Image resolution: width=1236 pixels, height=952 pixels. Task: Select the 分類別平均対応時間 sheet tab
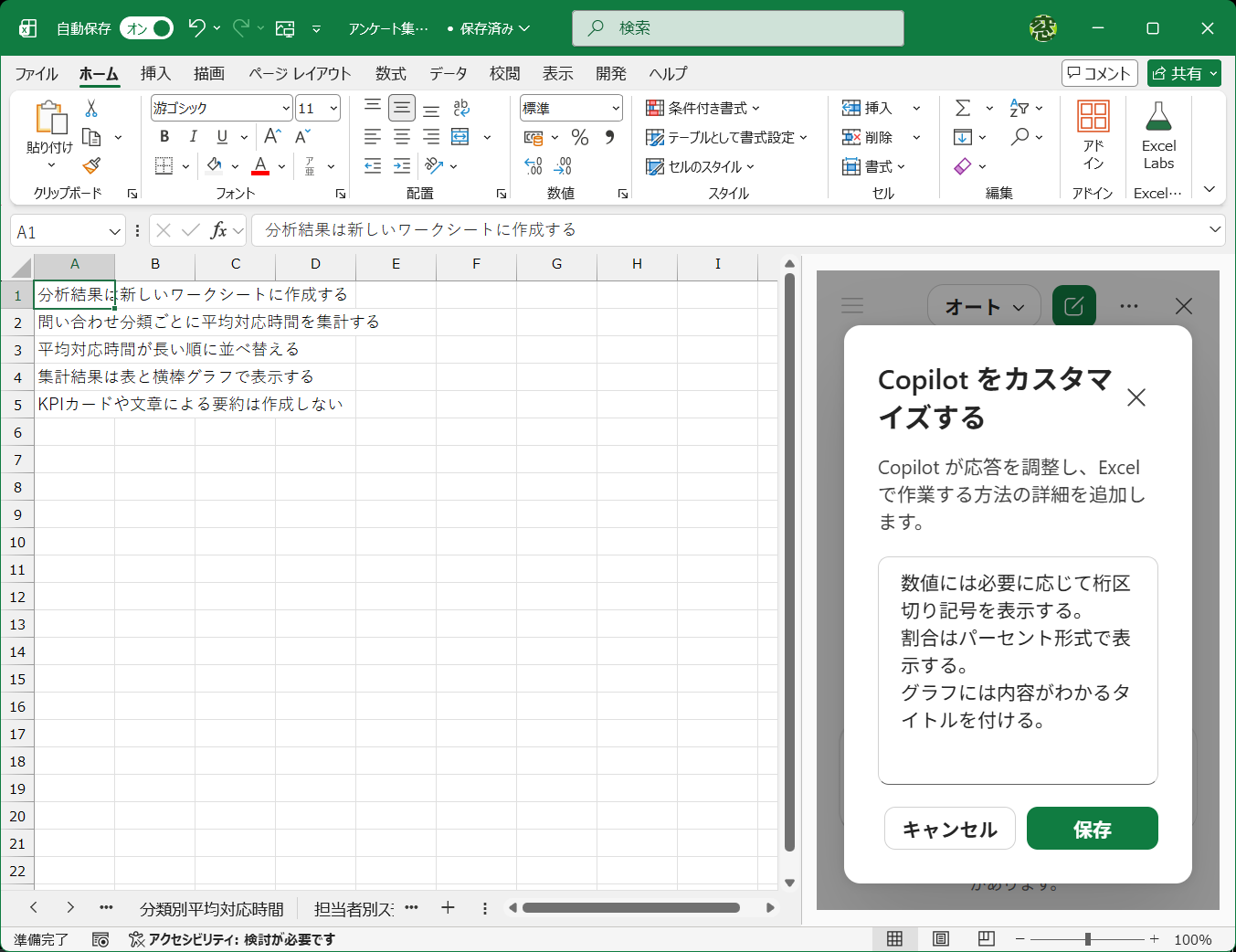[x=212, y=909]
